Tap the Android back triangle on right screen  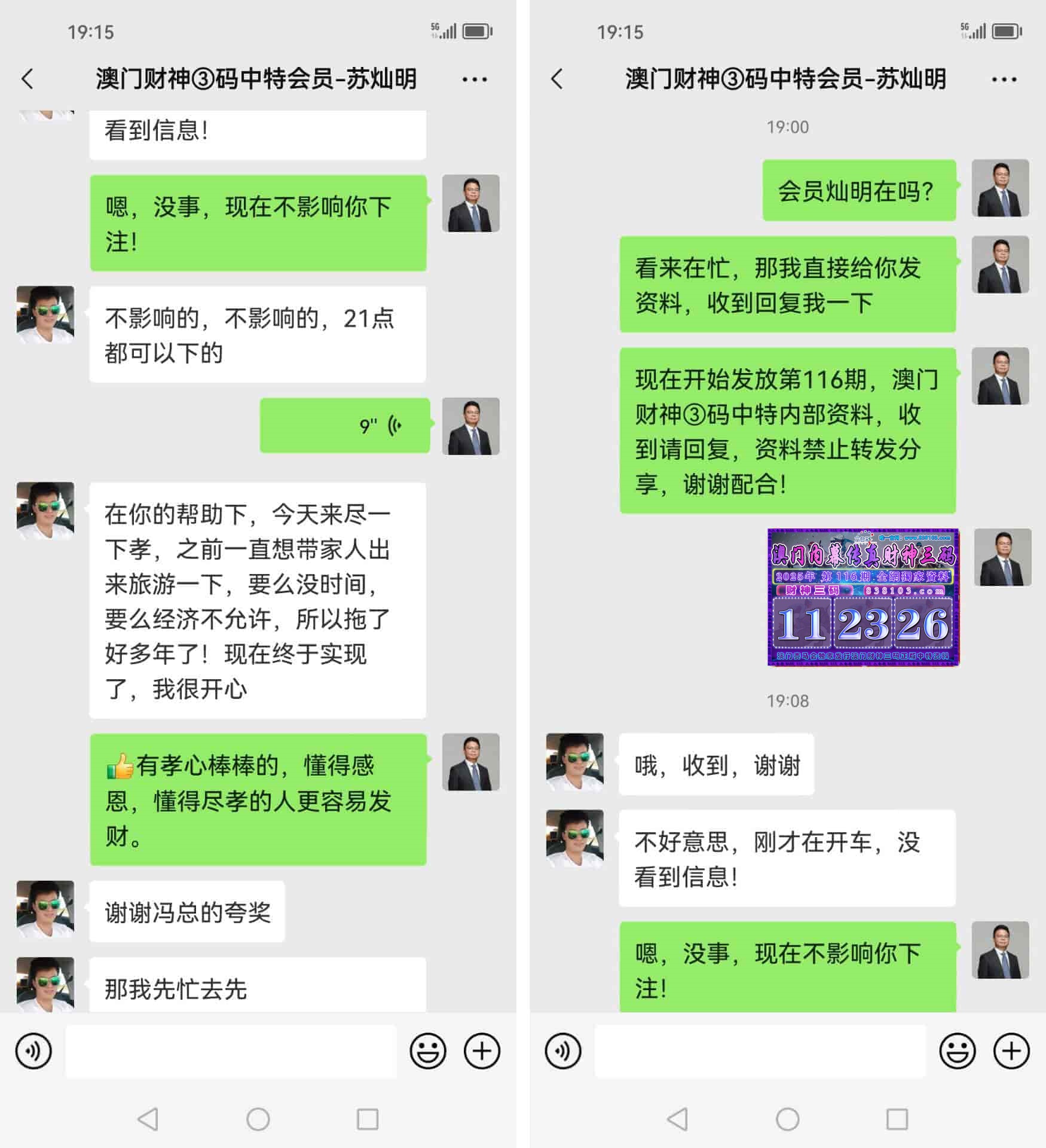point(677,1119)
